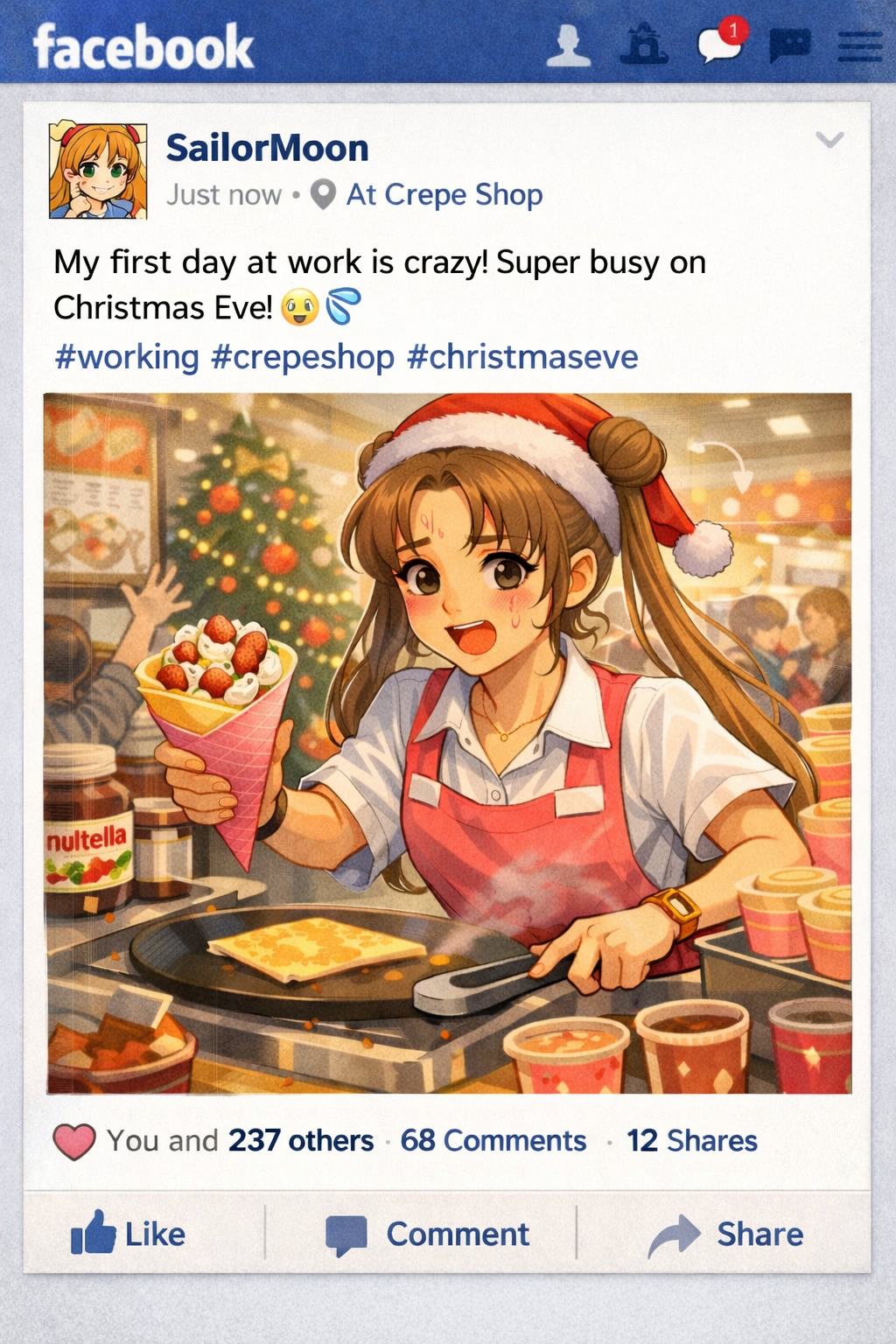Image resolution: width=896 pixels, height=1344 pixels.
Task: Toggle the Like thumbs-up button
Action: pos(128,1234)
